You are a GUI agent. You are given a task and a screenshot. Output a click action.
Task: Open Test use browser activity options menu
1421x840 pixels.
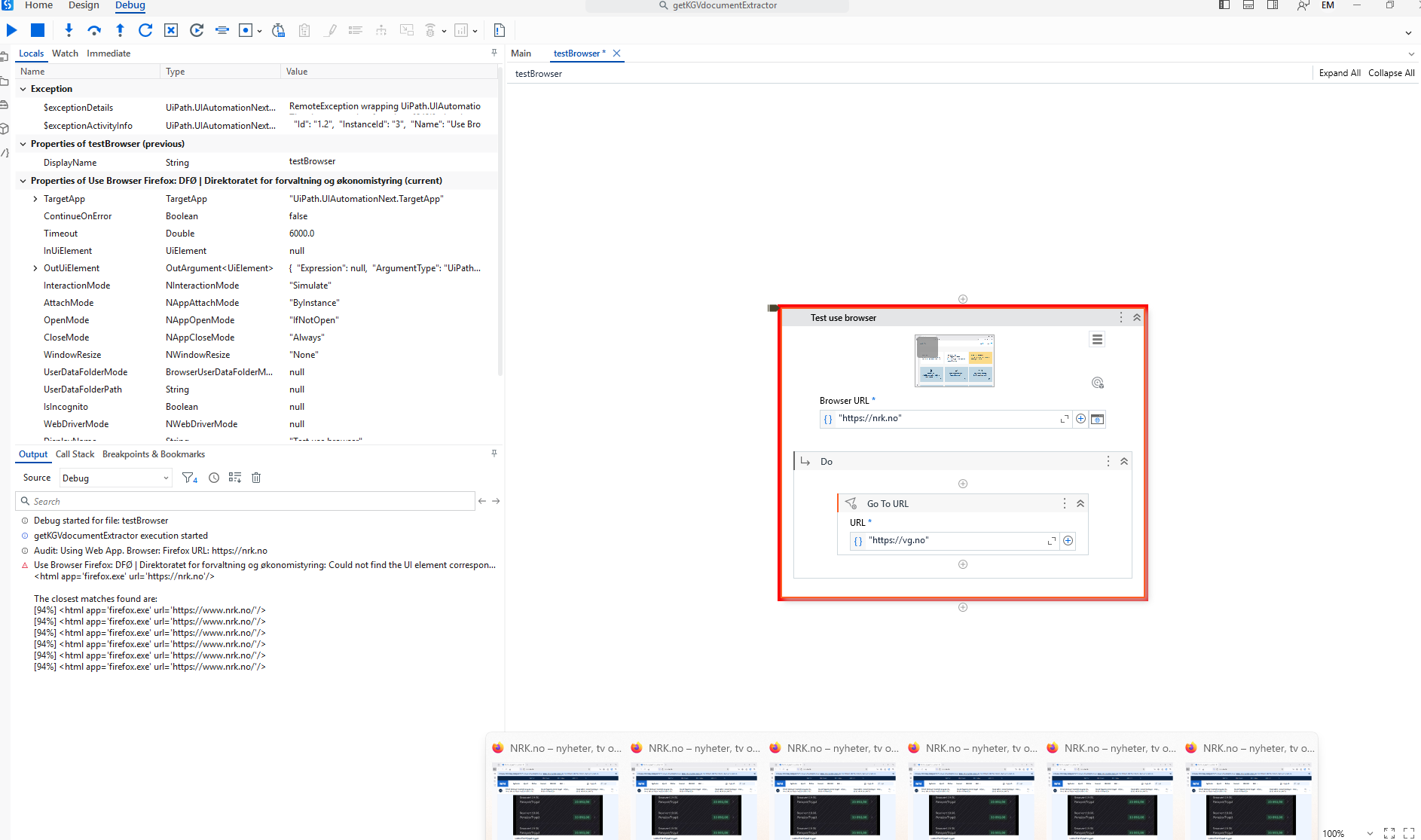coord(1121,318)
